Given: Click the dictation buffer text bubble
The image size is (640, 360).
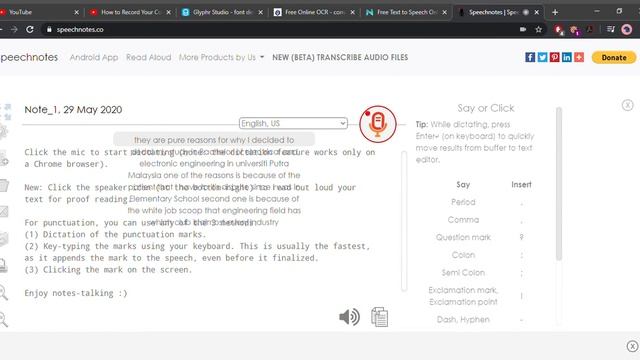Looking at the screenshot, I should pos(214,140).
